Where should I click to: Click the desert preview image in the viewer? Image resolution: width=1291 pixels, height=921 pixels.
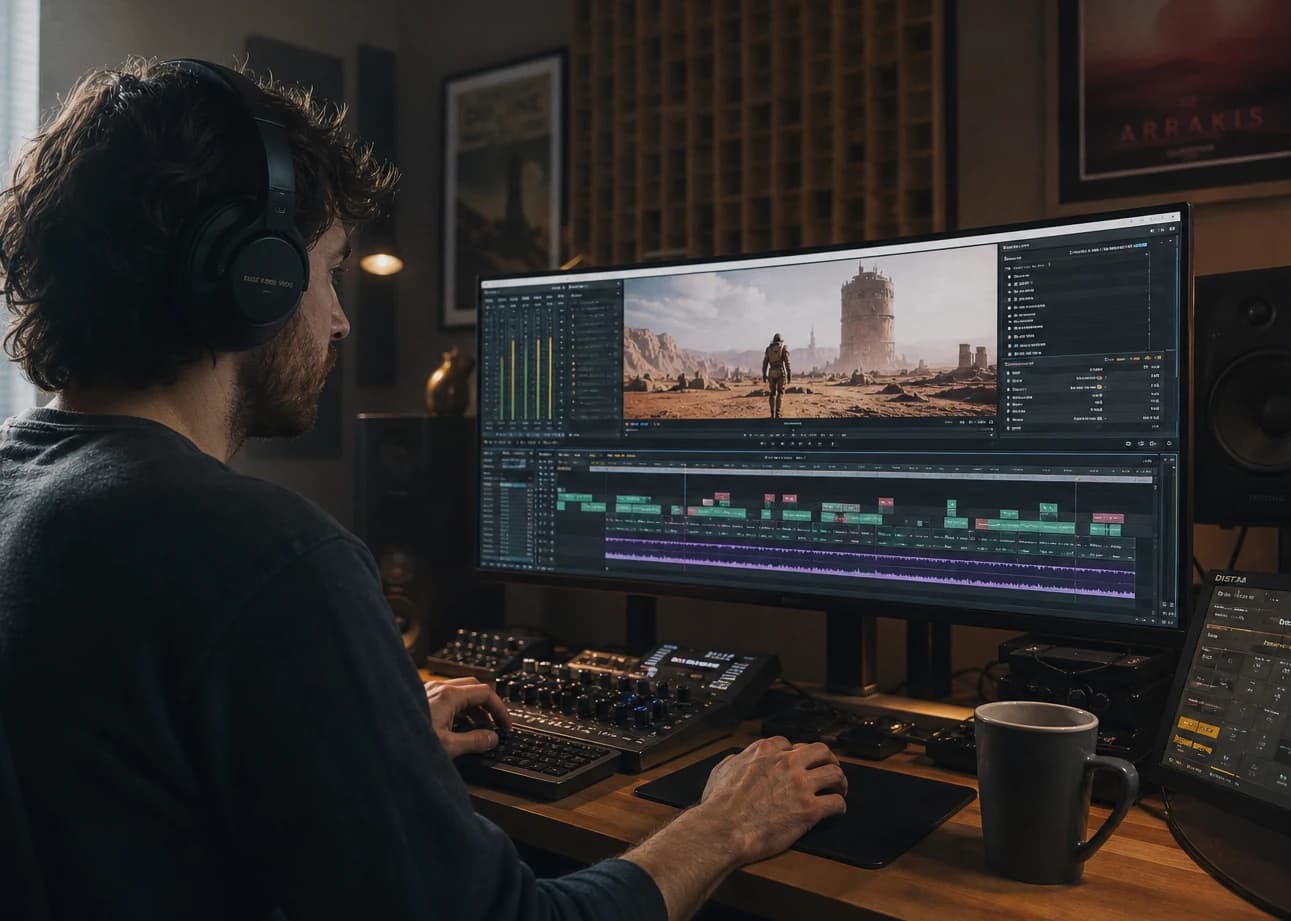[810, 335]
